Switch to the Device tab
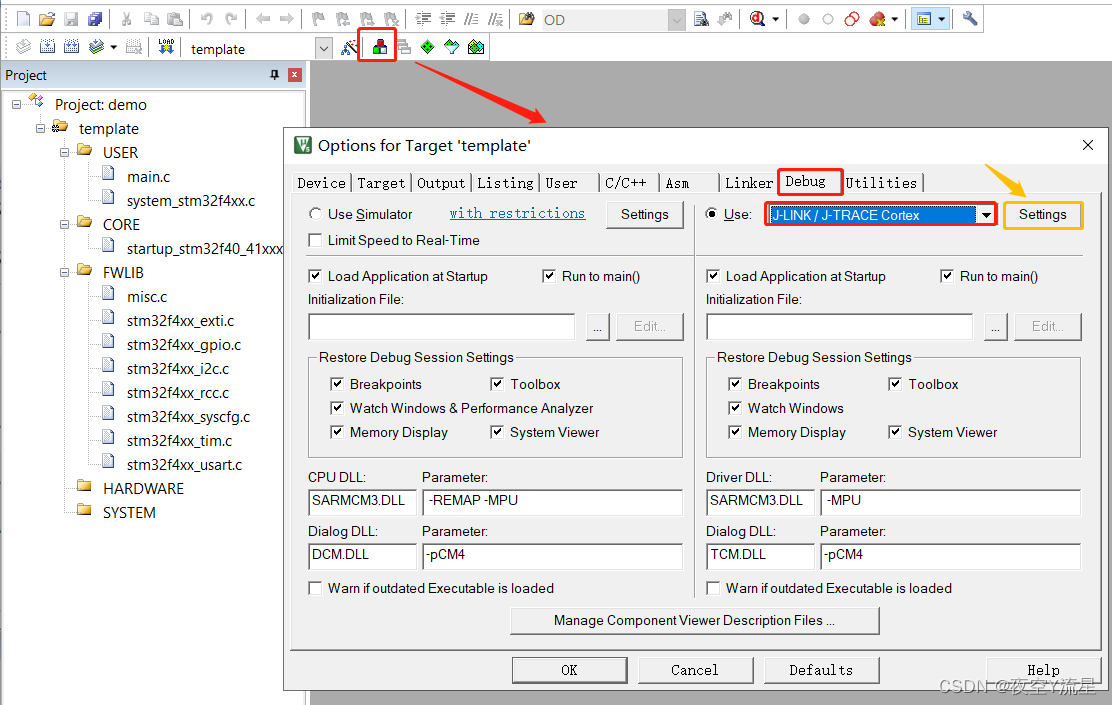The width and height of the screenshot is (1112, 705). coord(321,183)
